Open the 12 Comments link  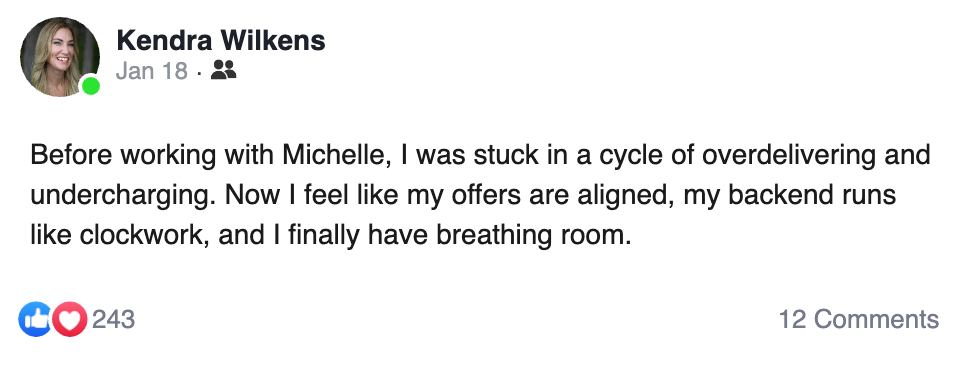click(x=859, y=319)
